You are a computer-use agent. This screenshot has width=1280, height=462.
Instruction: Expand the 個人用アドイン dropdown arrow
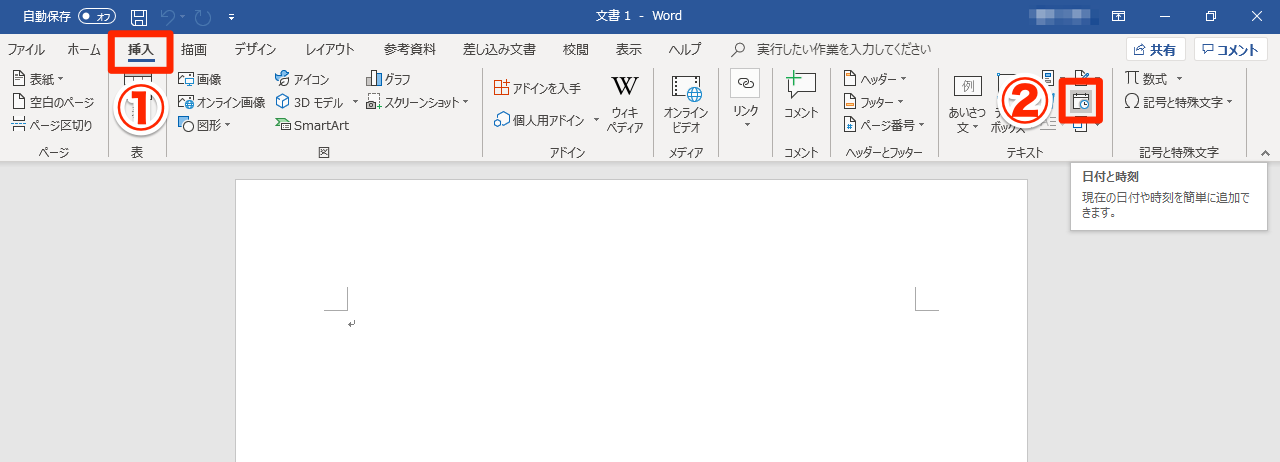pos(596,120)
